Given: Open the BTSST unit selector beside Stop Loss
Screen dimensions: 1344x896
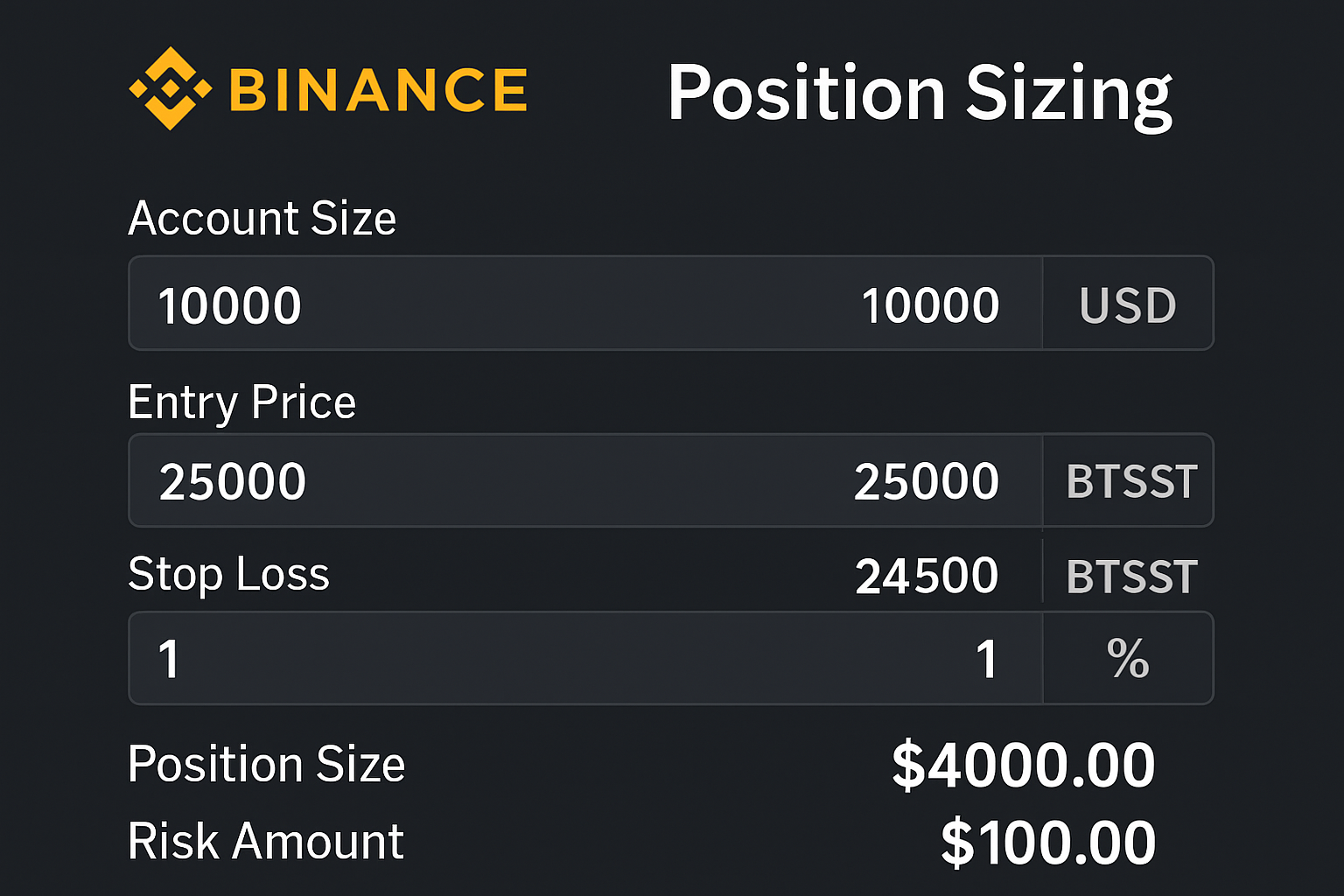Looking at the screenshot, I should (1130, 575).
